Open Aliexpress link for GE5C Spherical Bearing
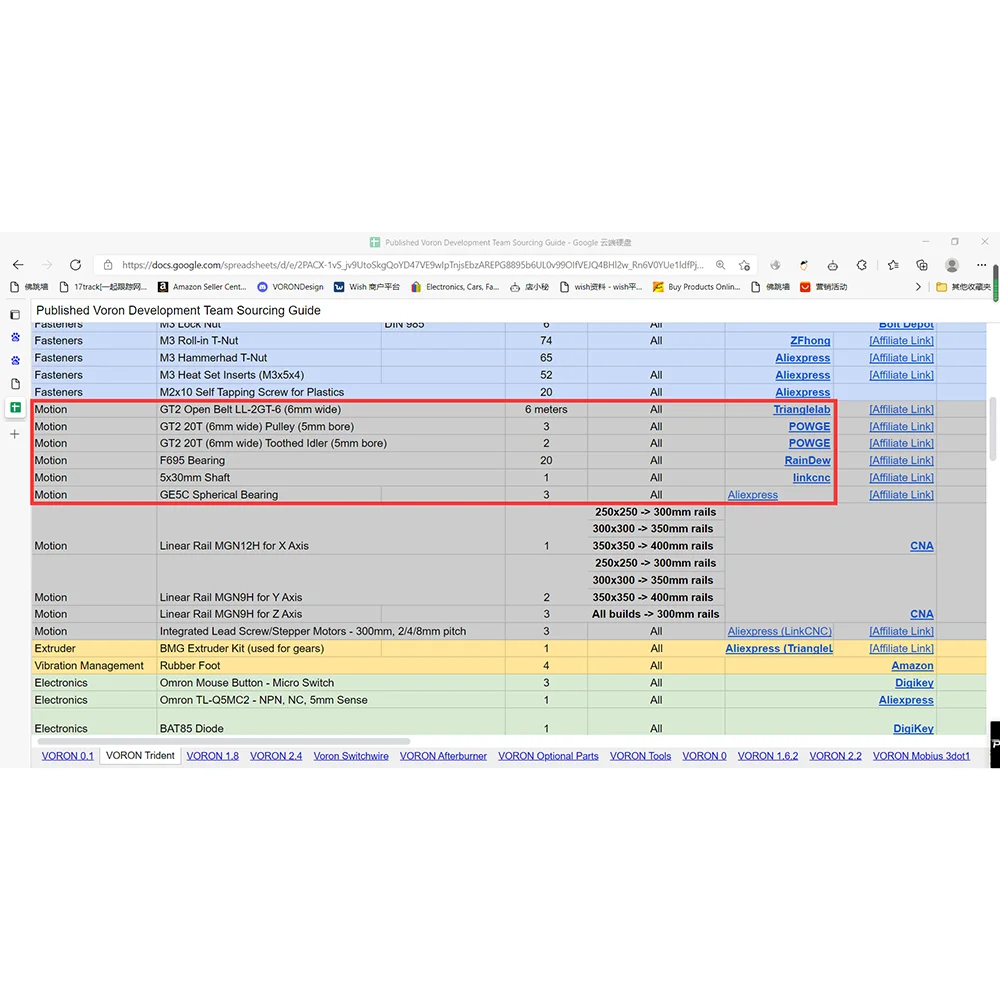Screen dimensions: 1000x1000 pyautogui.click(x=753, y=495)
